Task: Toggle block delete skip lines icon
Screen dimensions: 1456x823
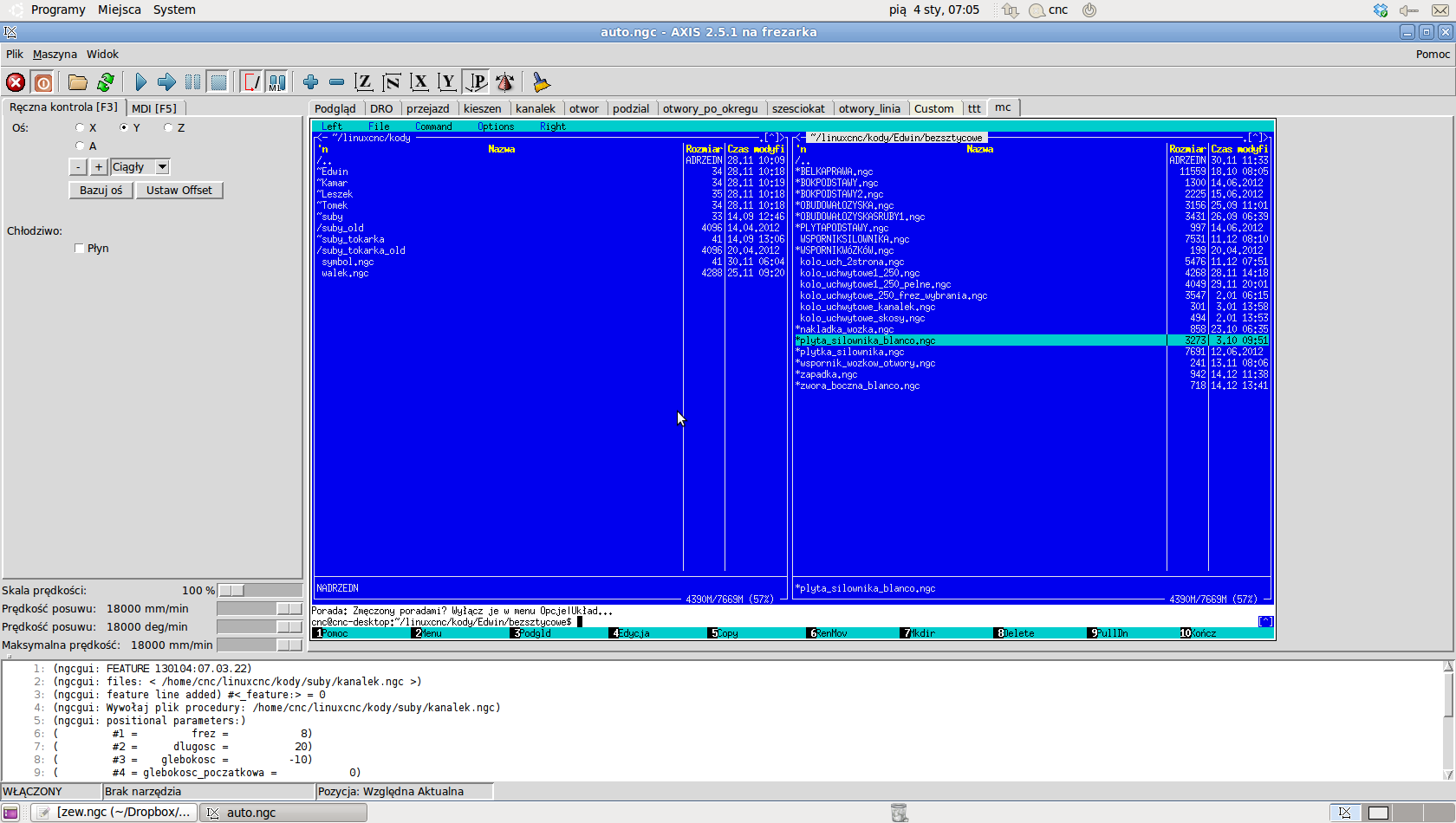Action: 251,82
